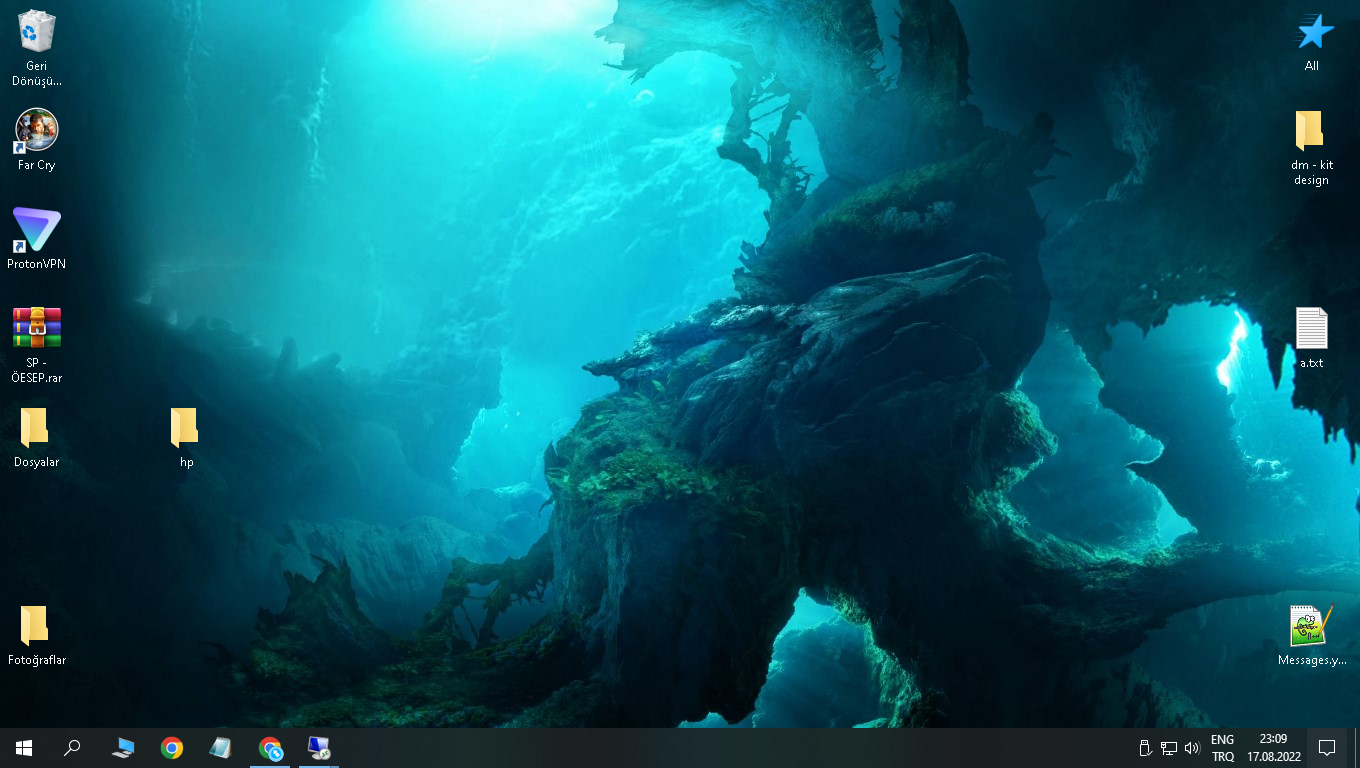This screenshot has width=1360, height=768.
Task: Select the Messages.y... Notepad++ file icon
Action: pos(1311,626)
